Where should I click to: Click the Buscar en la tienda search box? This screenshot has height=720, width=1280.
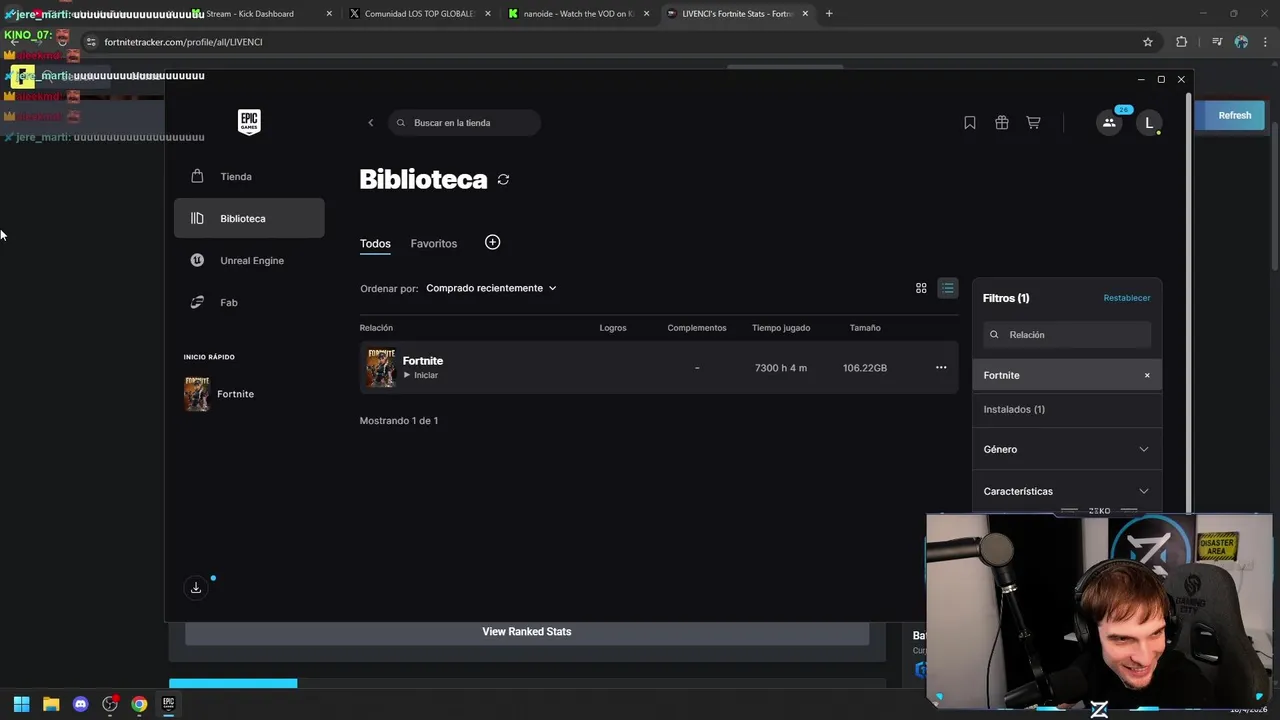click(465, 123)
